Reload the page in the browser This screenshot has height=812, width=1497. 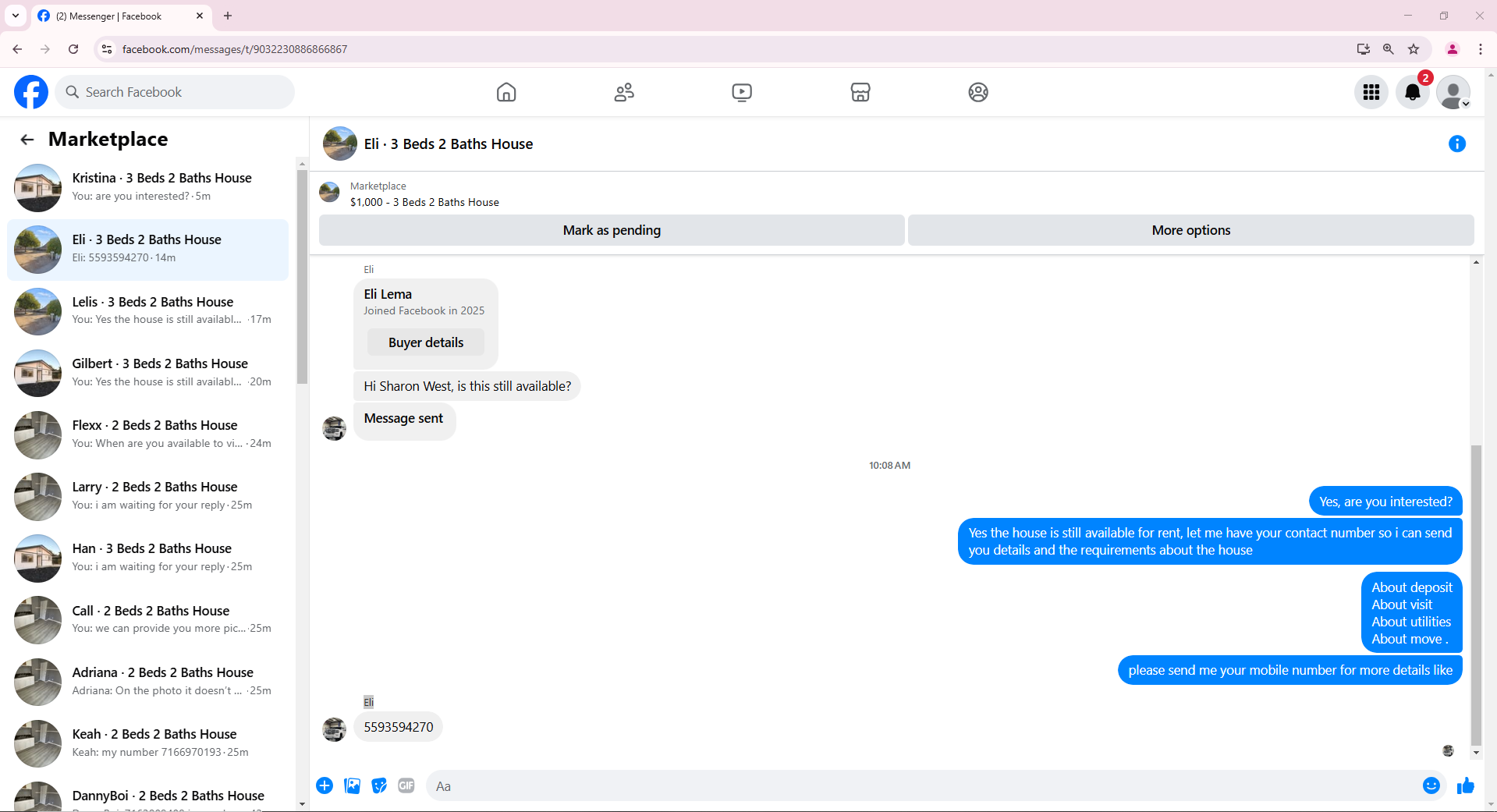tap(73, 49)
